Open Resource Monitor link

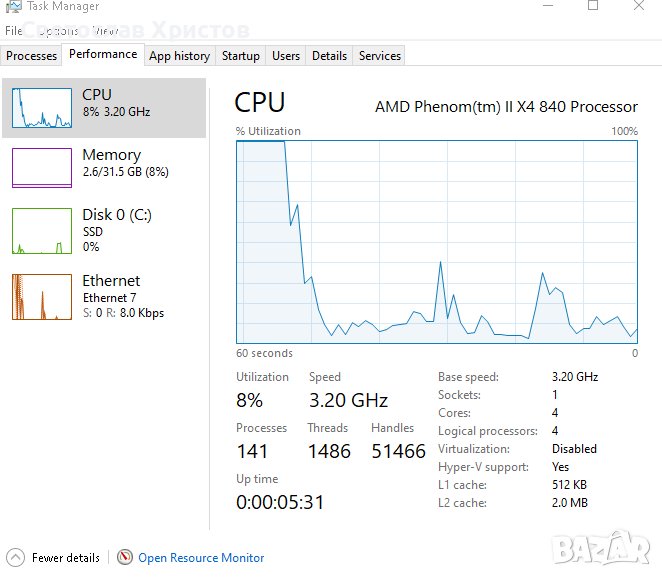201,558
